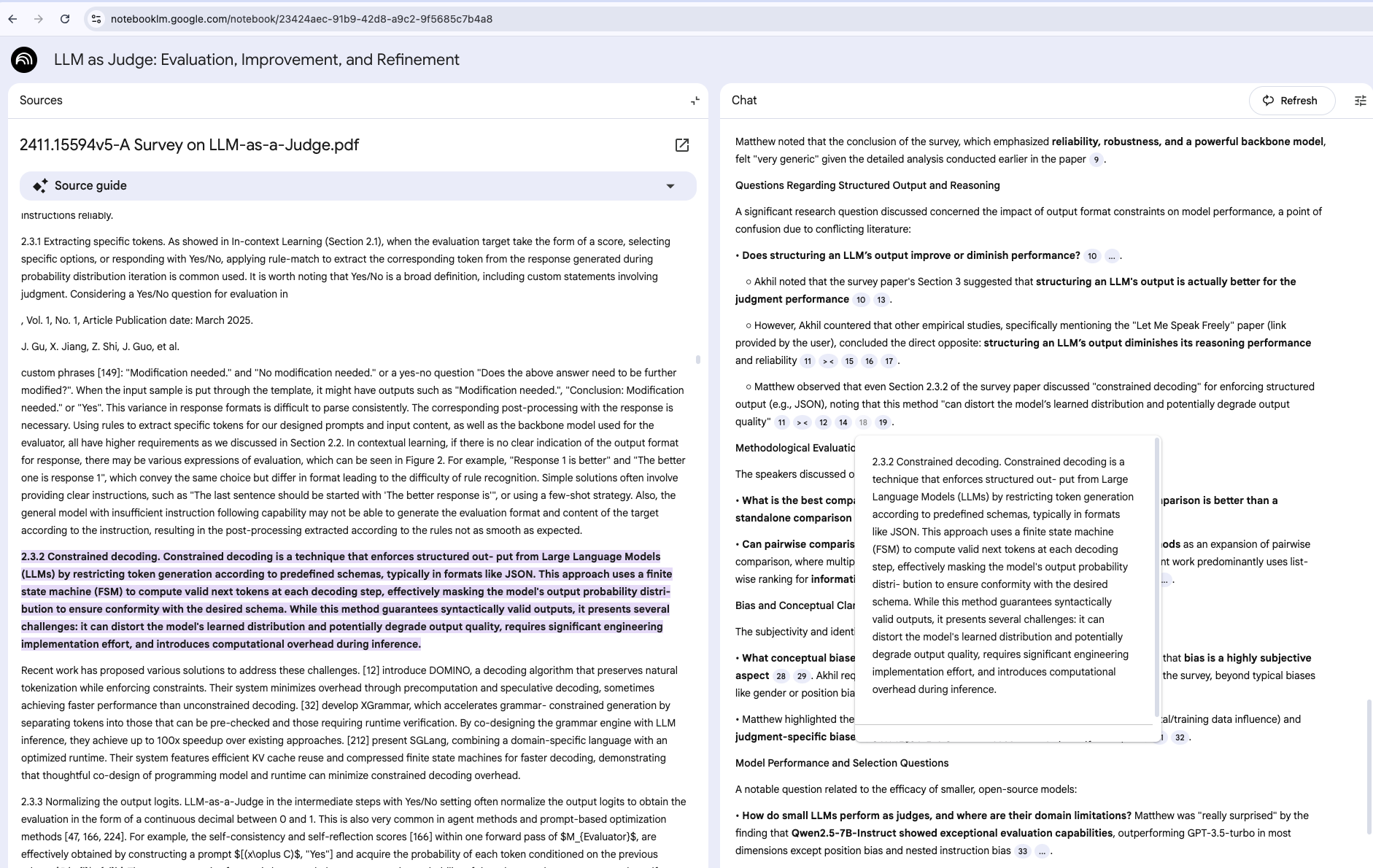Collapse the Sources panel view
Screen dimensions: 1373x868
tap(695, 101)
